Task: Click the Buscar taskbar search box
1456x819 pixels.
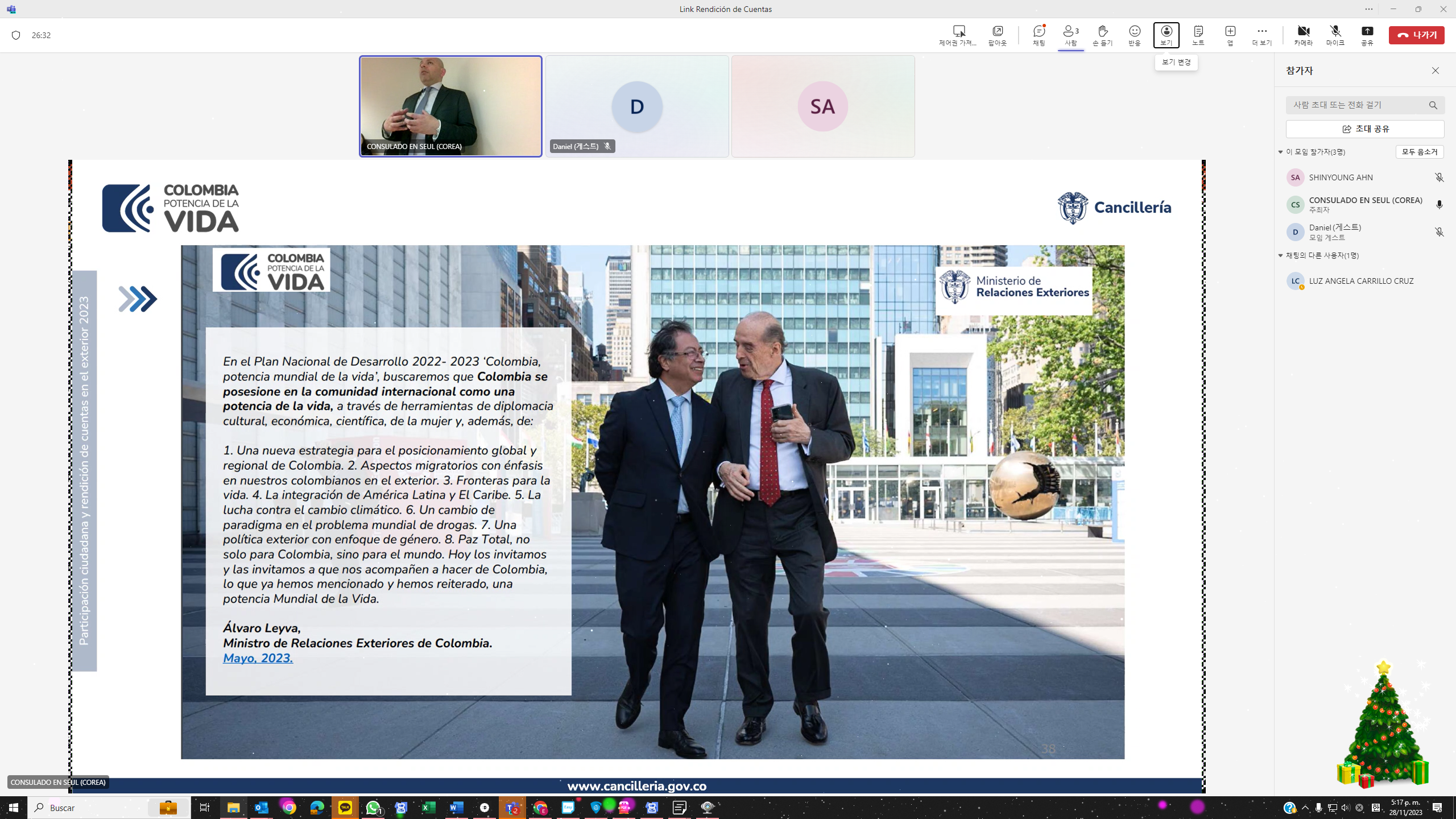Action: click(108, 808)
